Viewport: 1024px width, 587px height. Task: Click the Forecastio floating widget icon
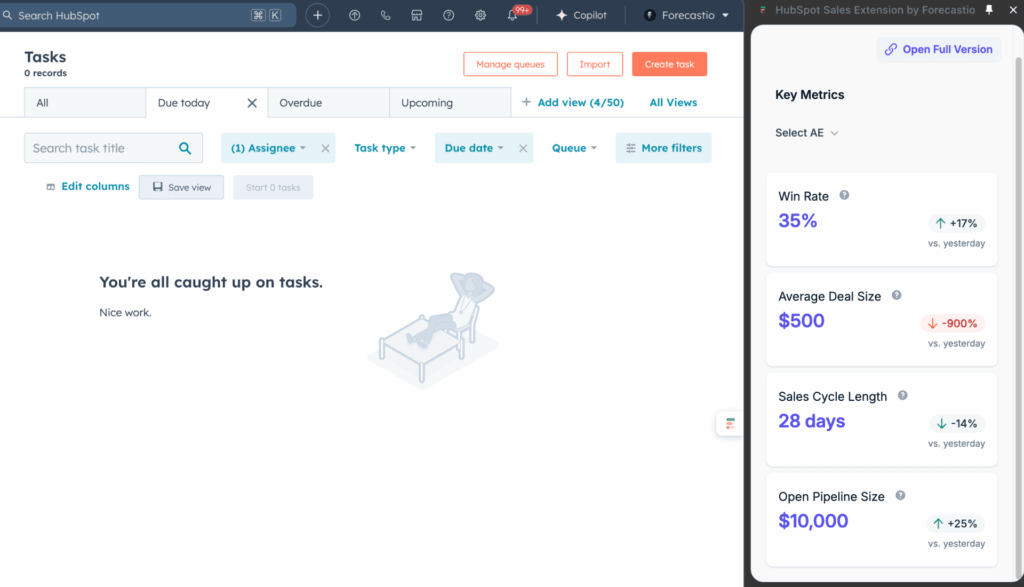[x=730, y=424]
